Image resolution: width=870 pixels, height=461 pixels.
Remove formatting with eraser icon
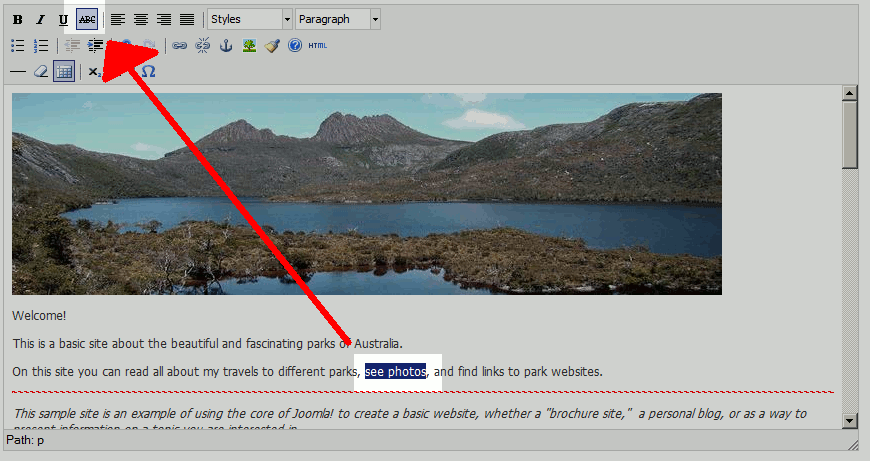click(x=41, y=72)
